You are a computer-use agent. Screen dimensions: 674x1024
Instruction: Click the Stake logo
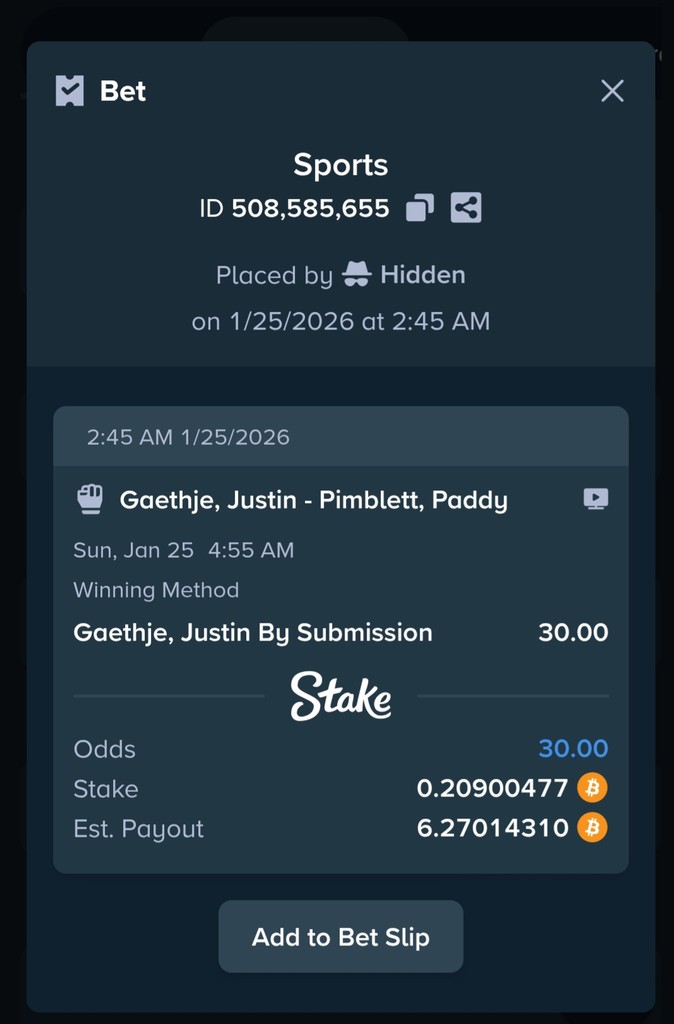click(341, 696)
